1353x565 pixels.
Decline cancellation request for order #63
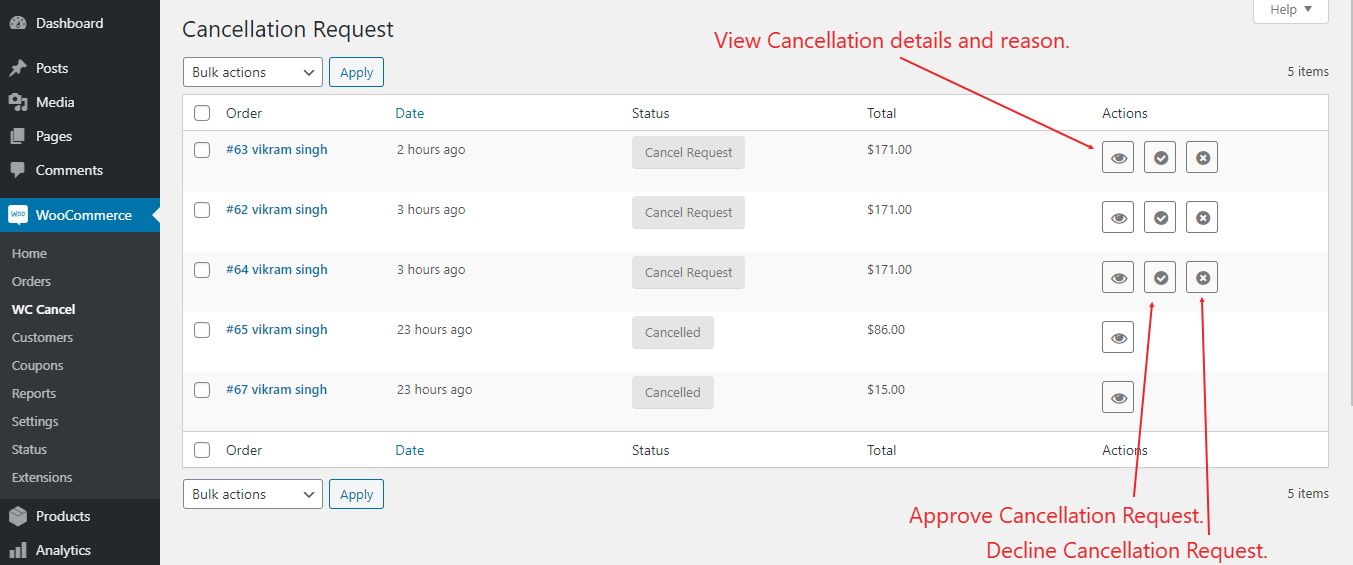[x=1202, y=157]
